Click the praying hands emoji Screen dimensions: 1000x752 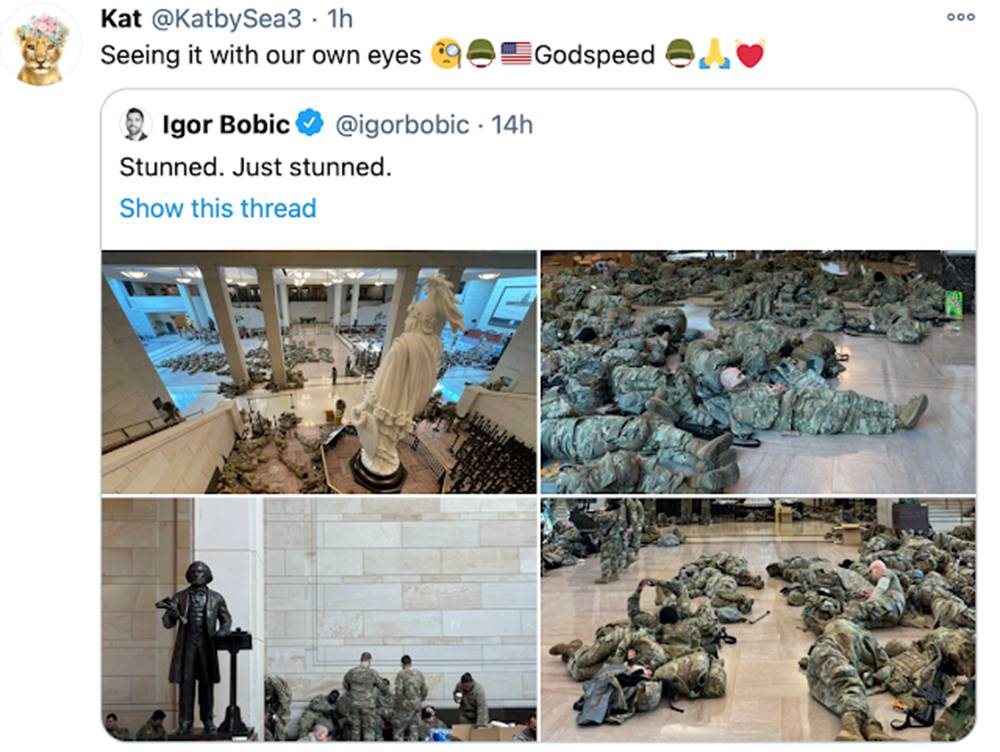point(714,54)
